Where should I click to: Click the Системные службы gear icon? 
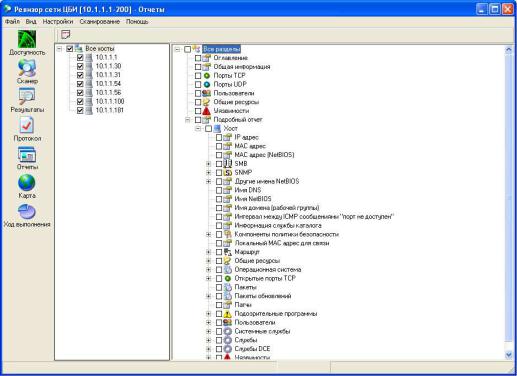tap(228, 331)
